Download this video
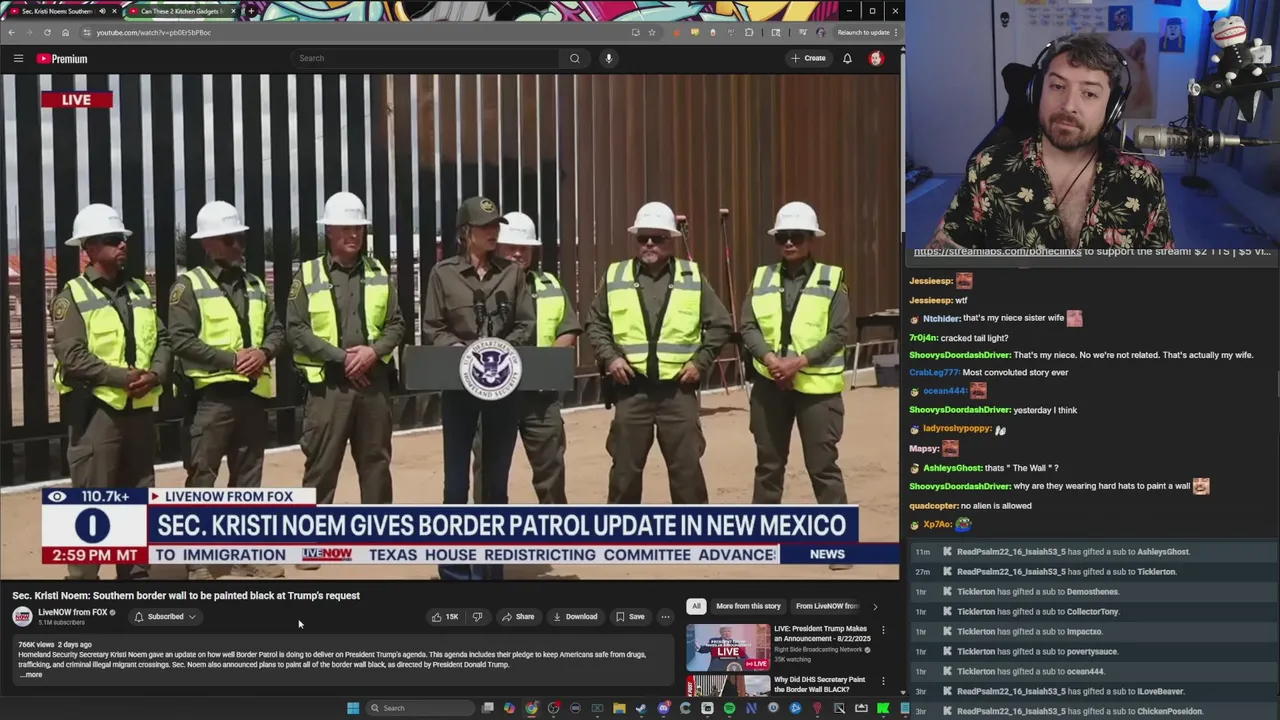This screenshot has width=1280, height=720. tap(575, 616)
